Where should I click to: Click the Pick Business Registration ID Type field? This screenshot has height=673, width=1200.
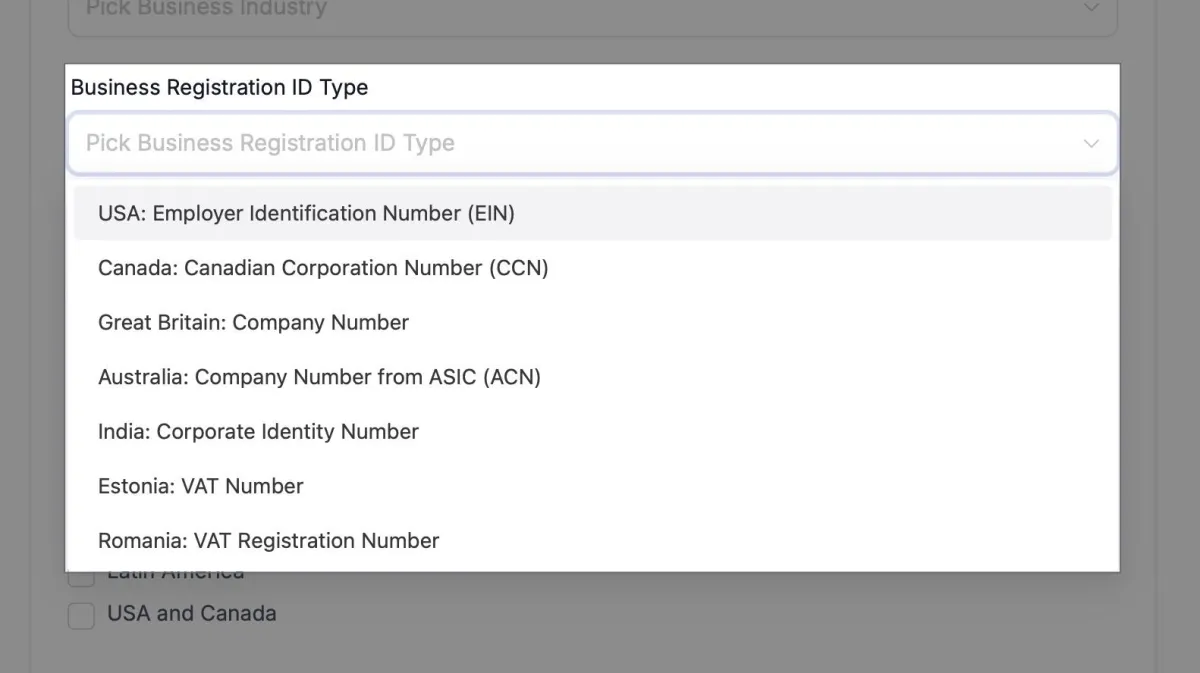click(592, 143)
